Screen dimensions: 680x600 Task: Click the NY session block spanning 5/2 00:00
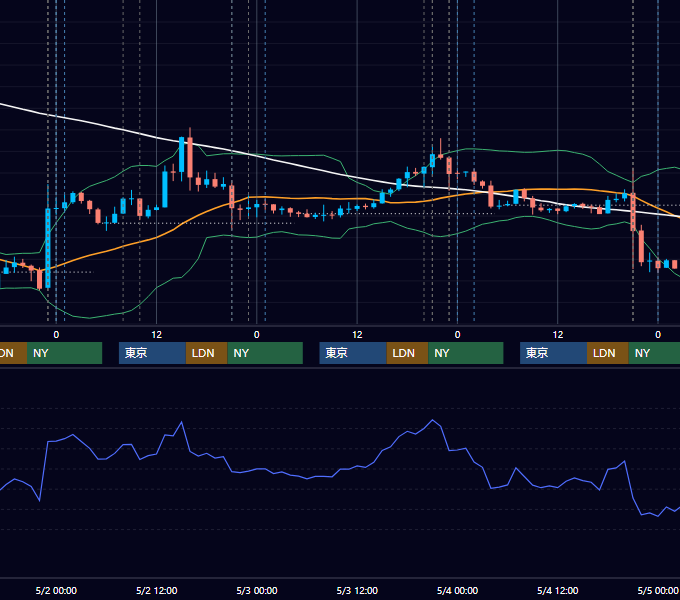tap(64, 353)
